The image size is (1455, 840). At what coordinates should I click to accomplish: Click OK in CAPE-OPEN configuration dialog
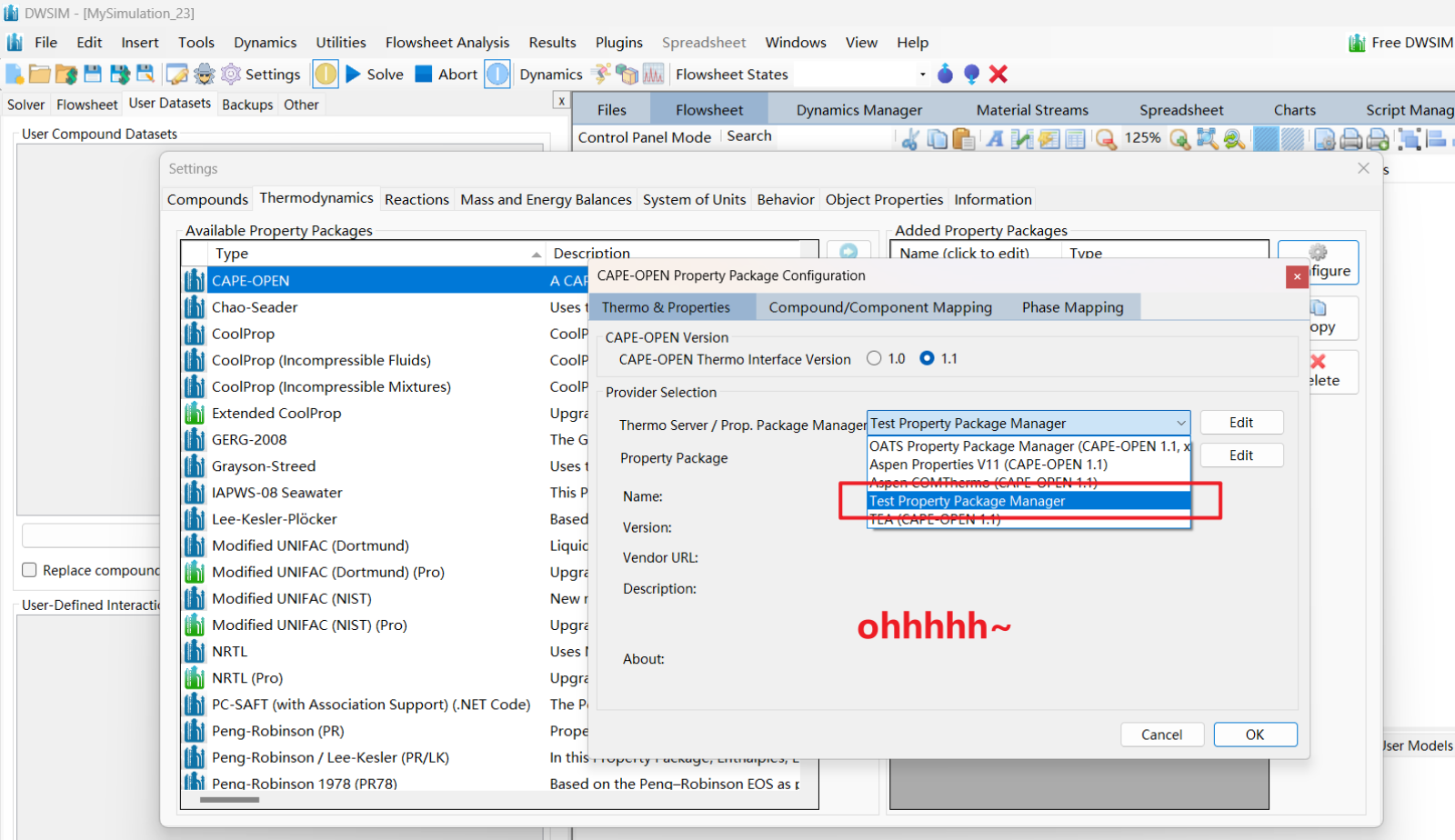1255,735
